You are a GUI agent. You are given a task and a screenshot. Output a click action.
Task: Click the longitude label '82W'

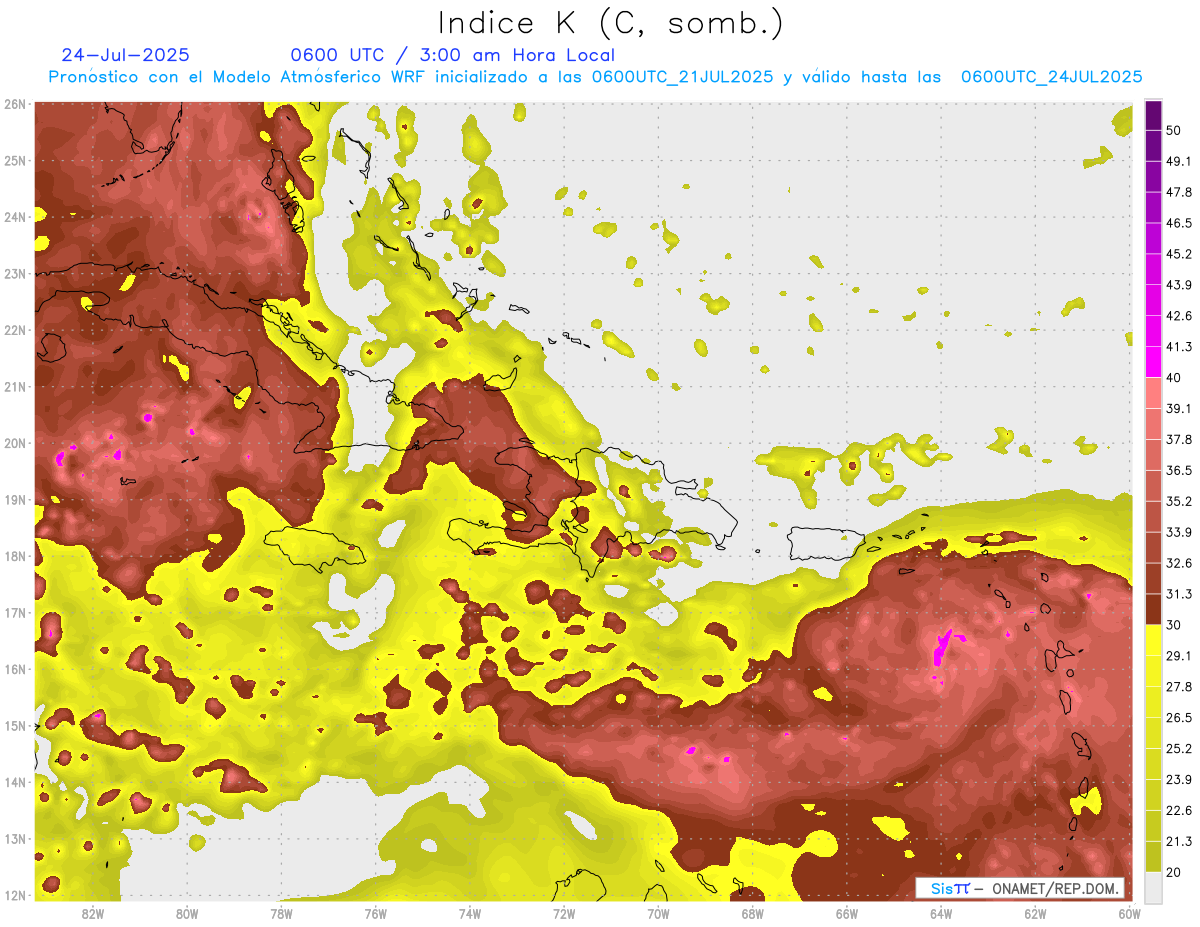93,914
